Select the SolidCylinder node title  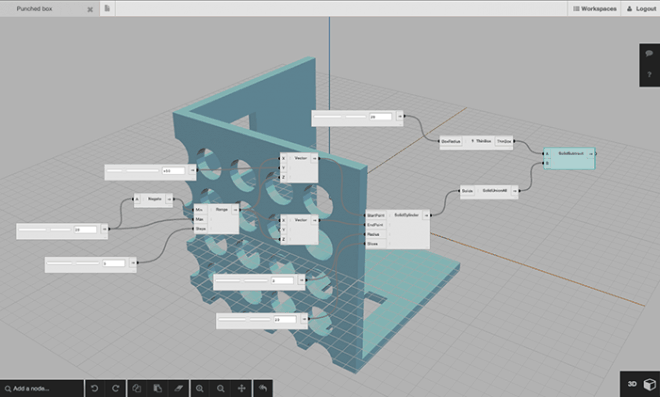407,215
